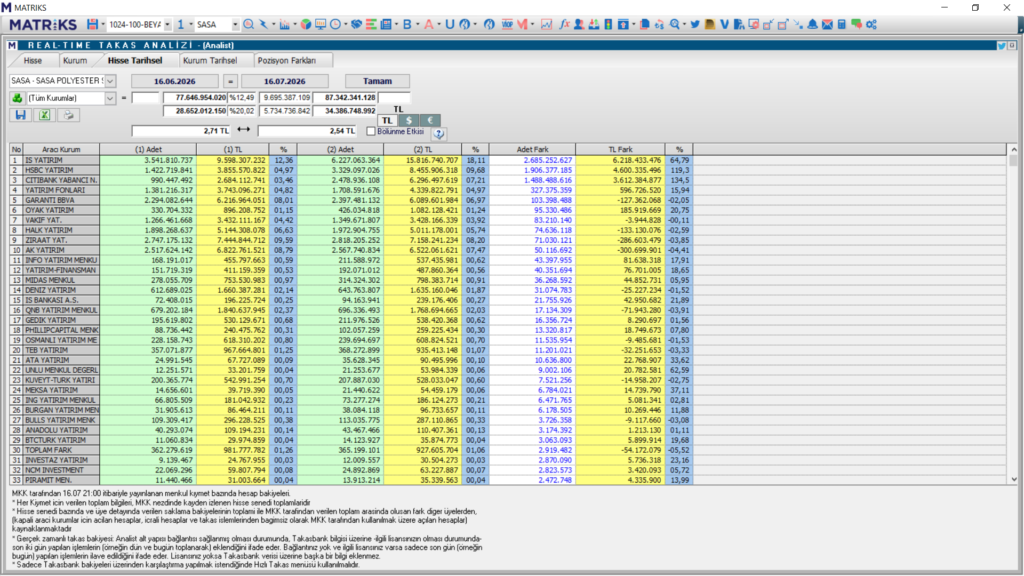1024x576 pixels.
Task: Click the 2,54 TL price field
Action: [x=307, y=131]
